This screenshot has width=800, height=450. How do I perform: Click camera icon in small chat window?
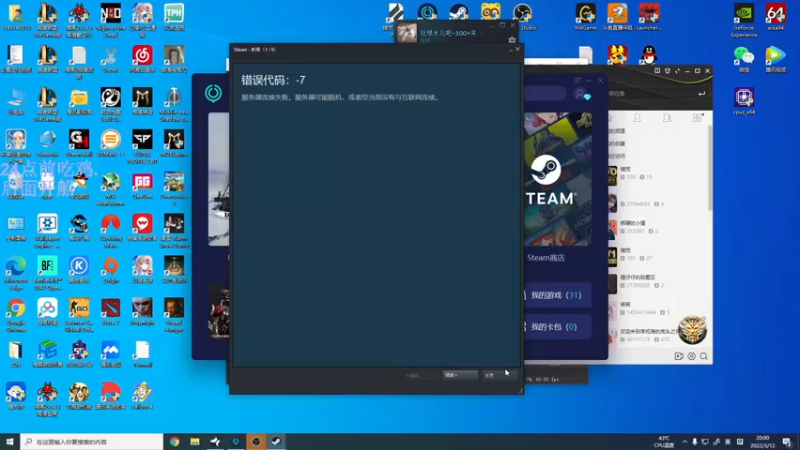pos(512,39)
